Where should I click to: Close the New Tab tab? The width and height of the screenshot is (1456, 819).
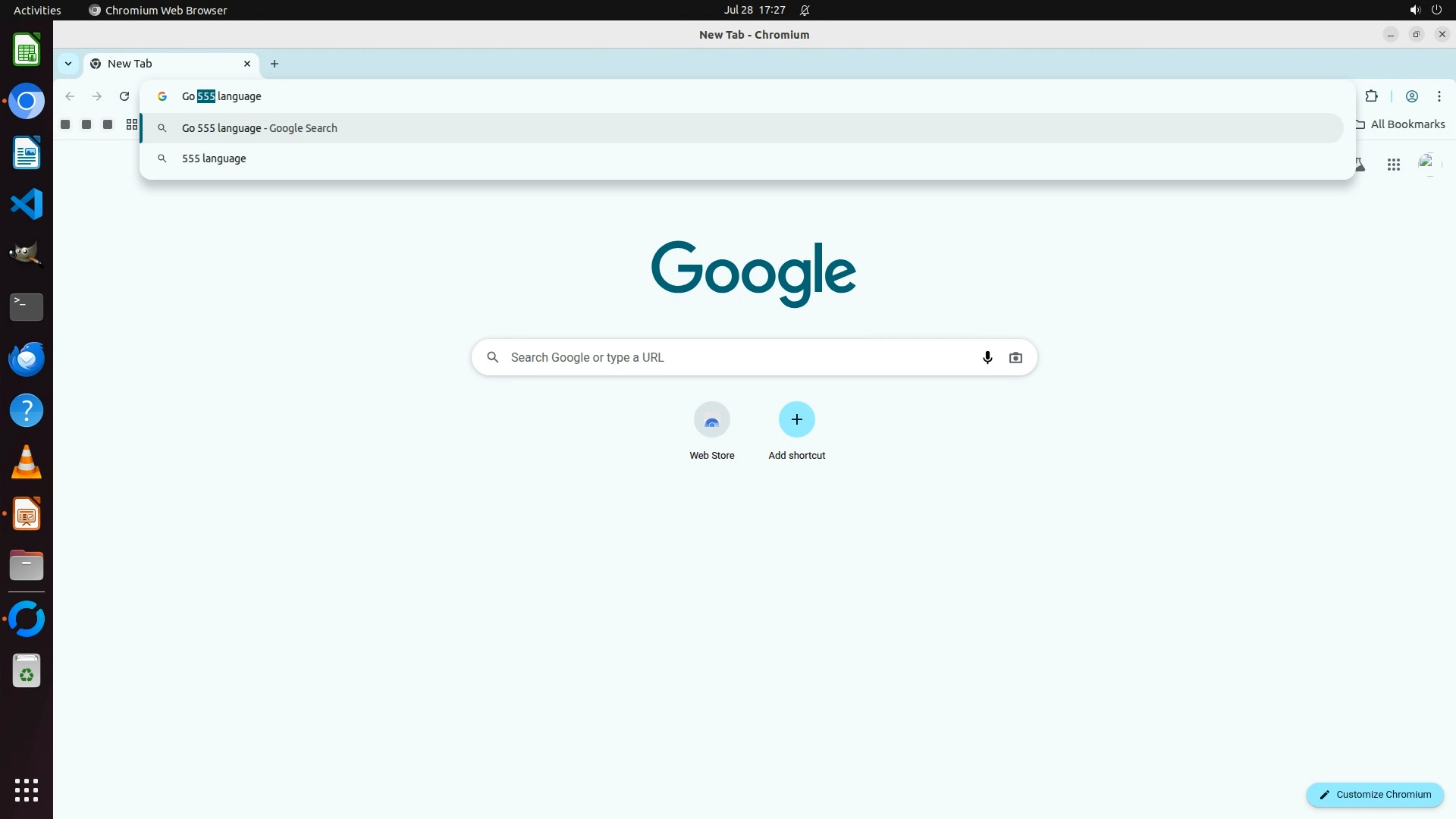click(x=247, y=64)
